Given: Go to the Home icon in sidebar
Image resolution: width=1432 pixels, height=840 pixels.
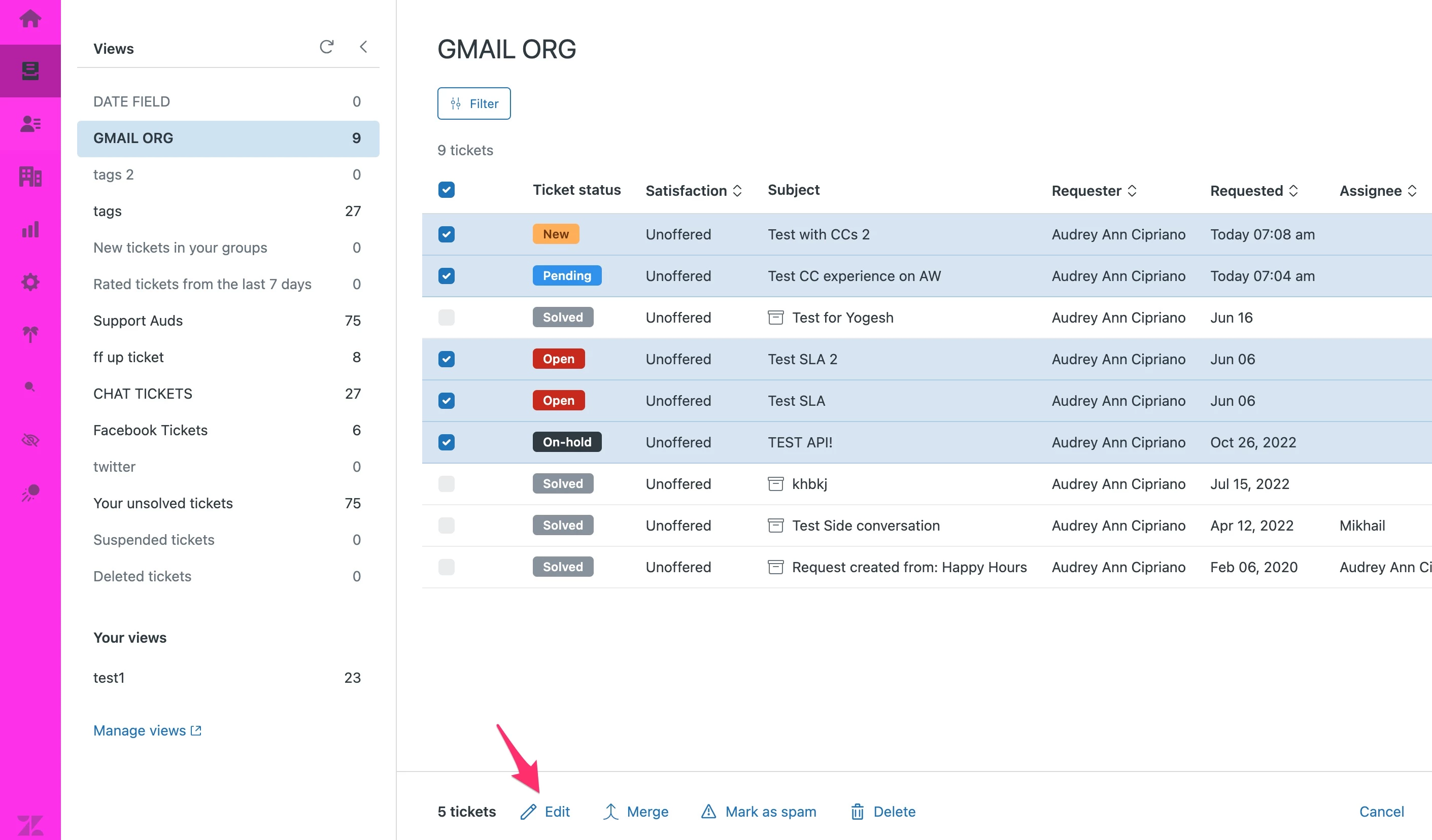Looking at the screenshot, I should (x=30, y=19).
